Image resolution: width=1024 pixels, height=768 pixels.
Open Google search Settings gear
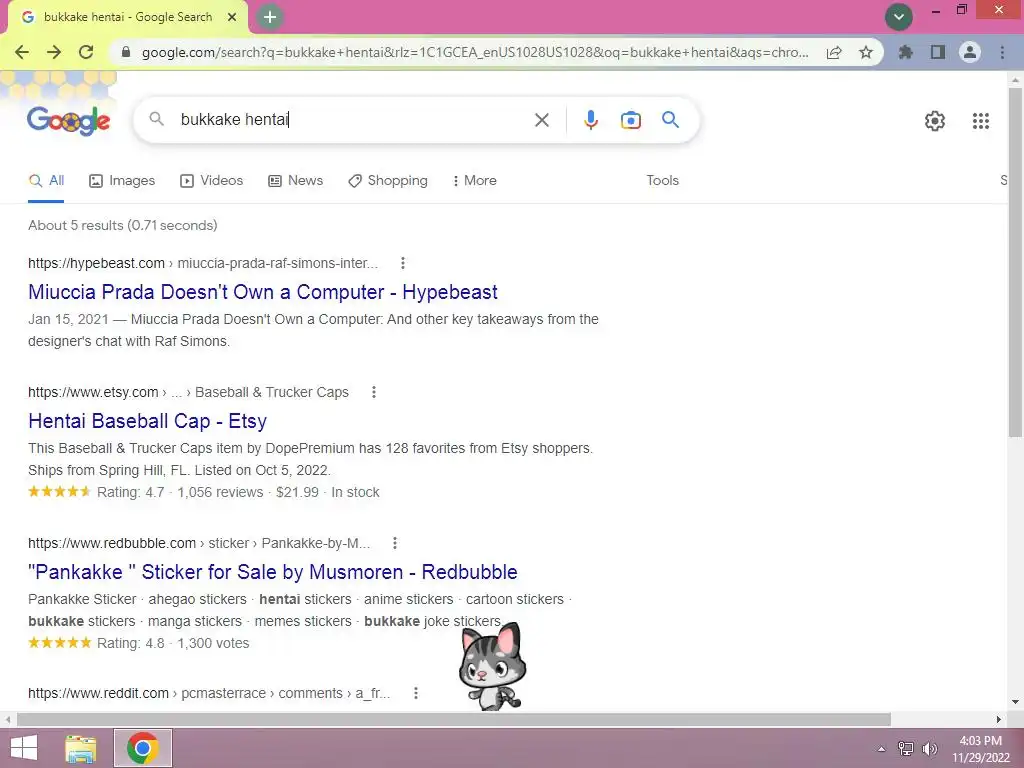[x=935, y=121]
